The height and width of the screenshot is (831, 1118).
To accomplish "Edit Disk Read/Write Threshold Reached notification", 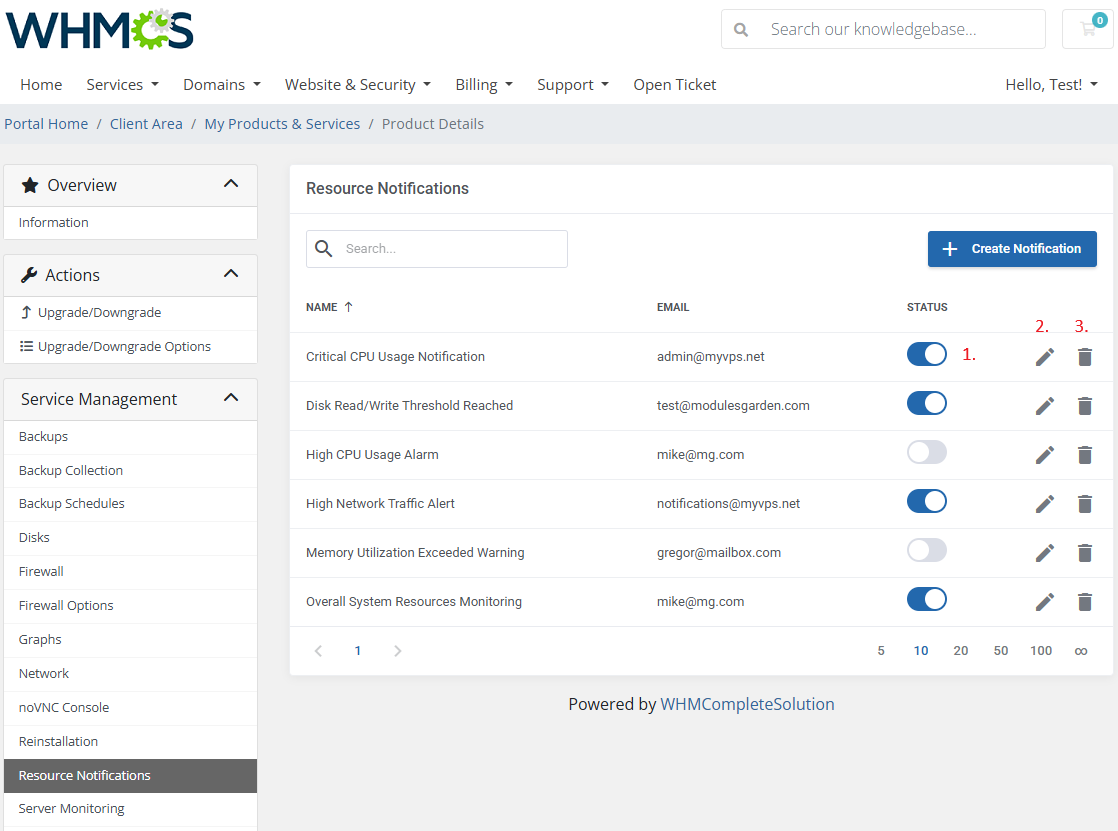I will 1045,406.
